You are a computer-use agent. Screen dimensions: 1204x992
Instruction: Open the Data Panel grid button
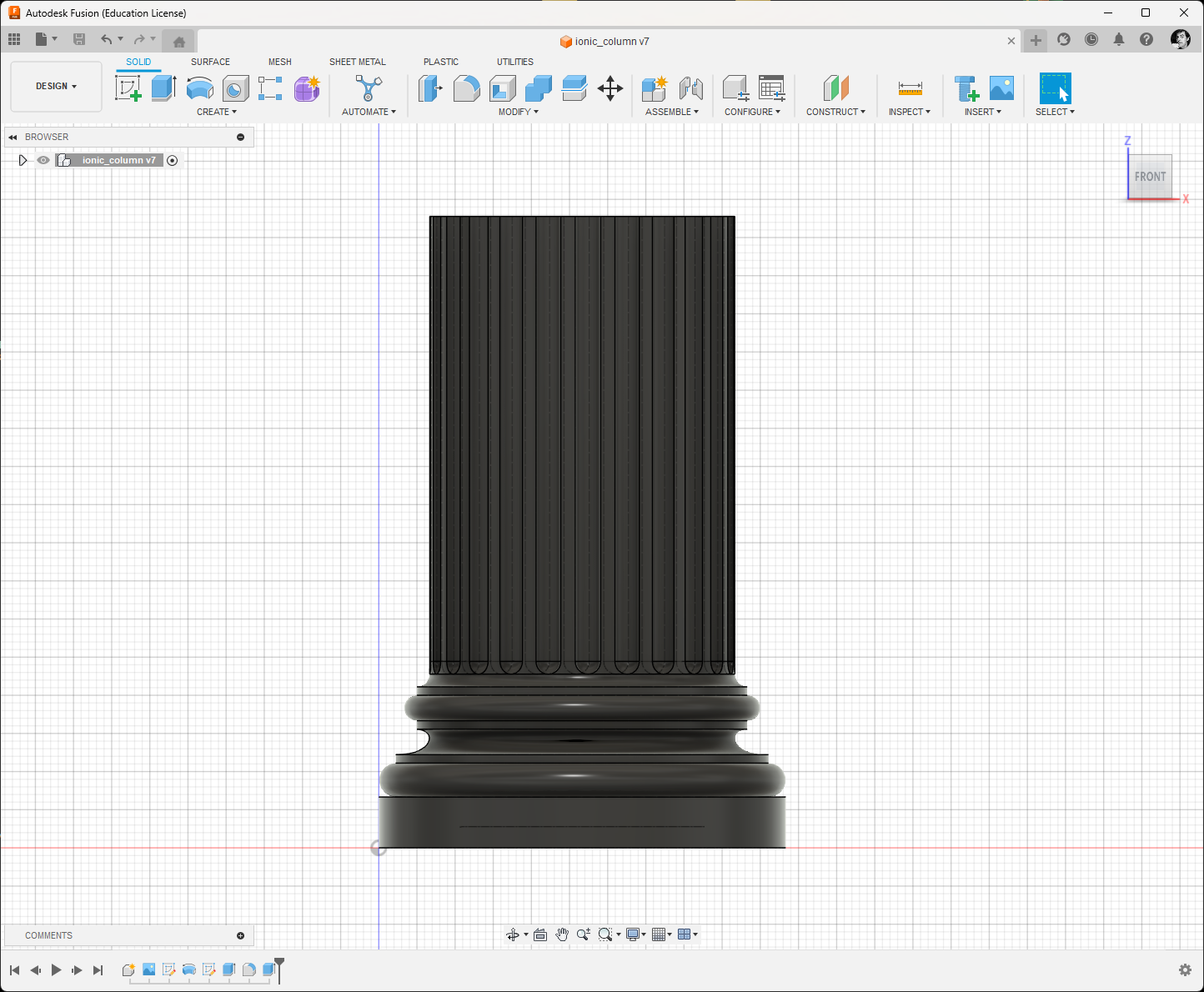point(14,39)
